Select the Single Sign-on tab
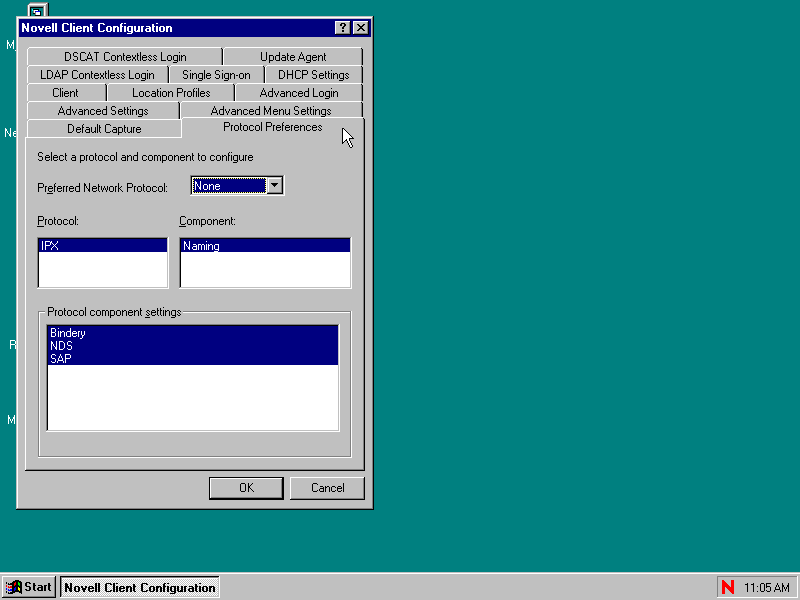This screenshot has height=600, width=800. pyautogui.click(x=216, y=74)
